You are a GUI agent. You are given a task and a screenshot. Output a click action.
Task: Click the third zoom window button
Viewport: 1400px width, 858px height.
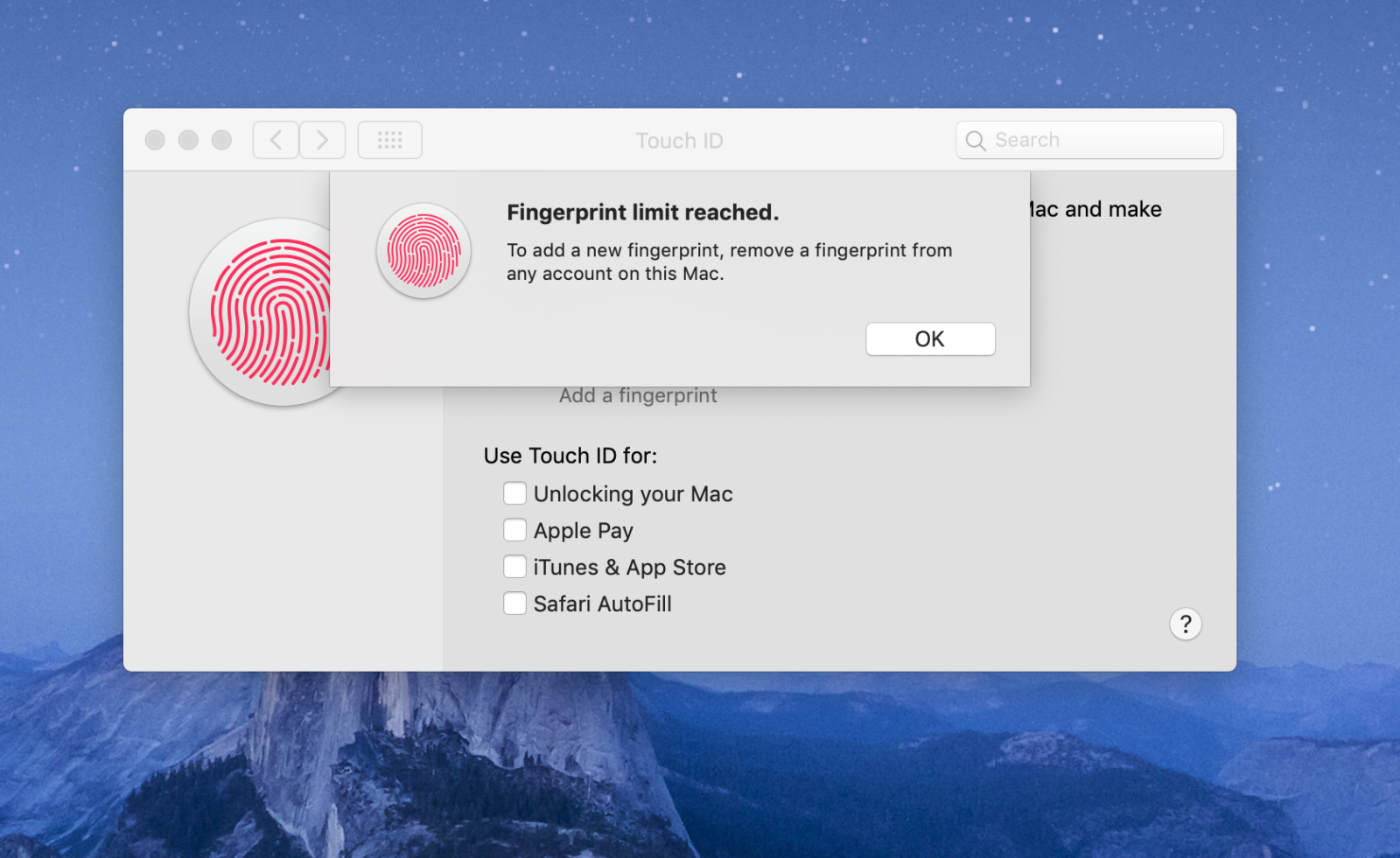(221, 140)
